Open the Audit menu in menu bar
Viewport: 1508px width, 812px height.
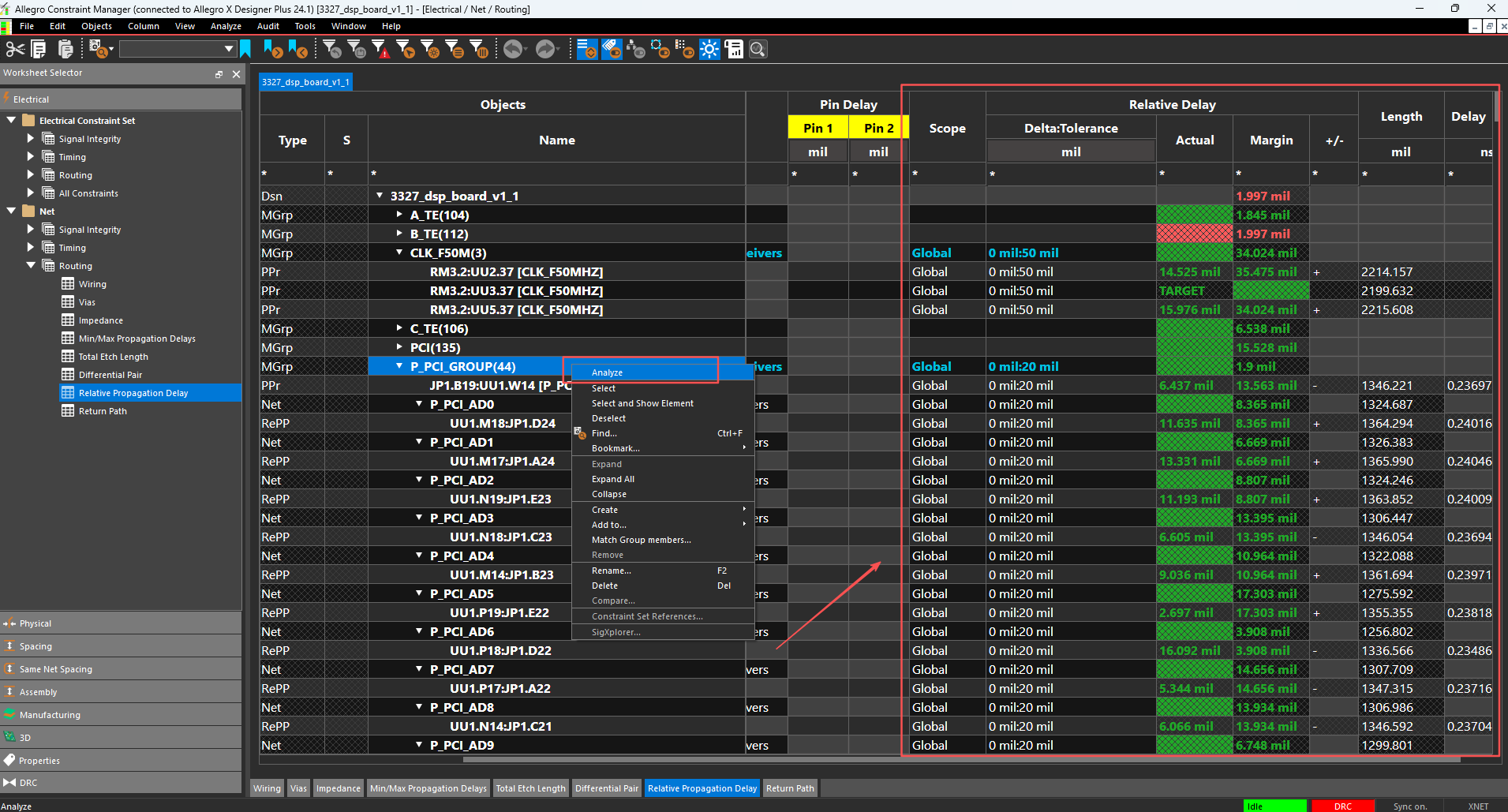point(268,26)
